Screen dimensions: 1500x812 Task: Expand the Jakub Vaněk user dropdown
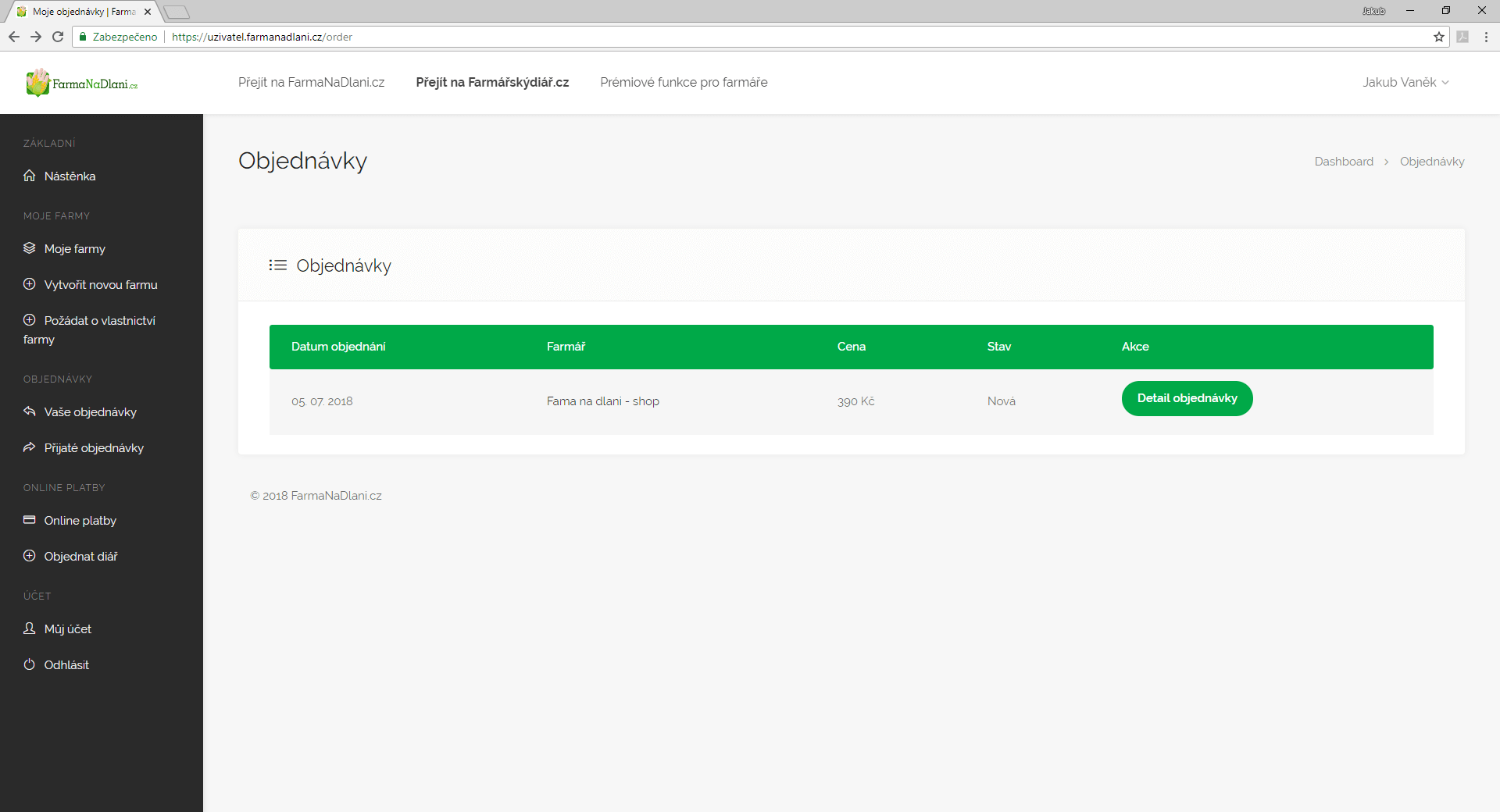[x=1405, y=83]
